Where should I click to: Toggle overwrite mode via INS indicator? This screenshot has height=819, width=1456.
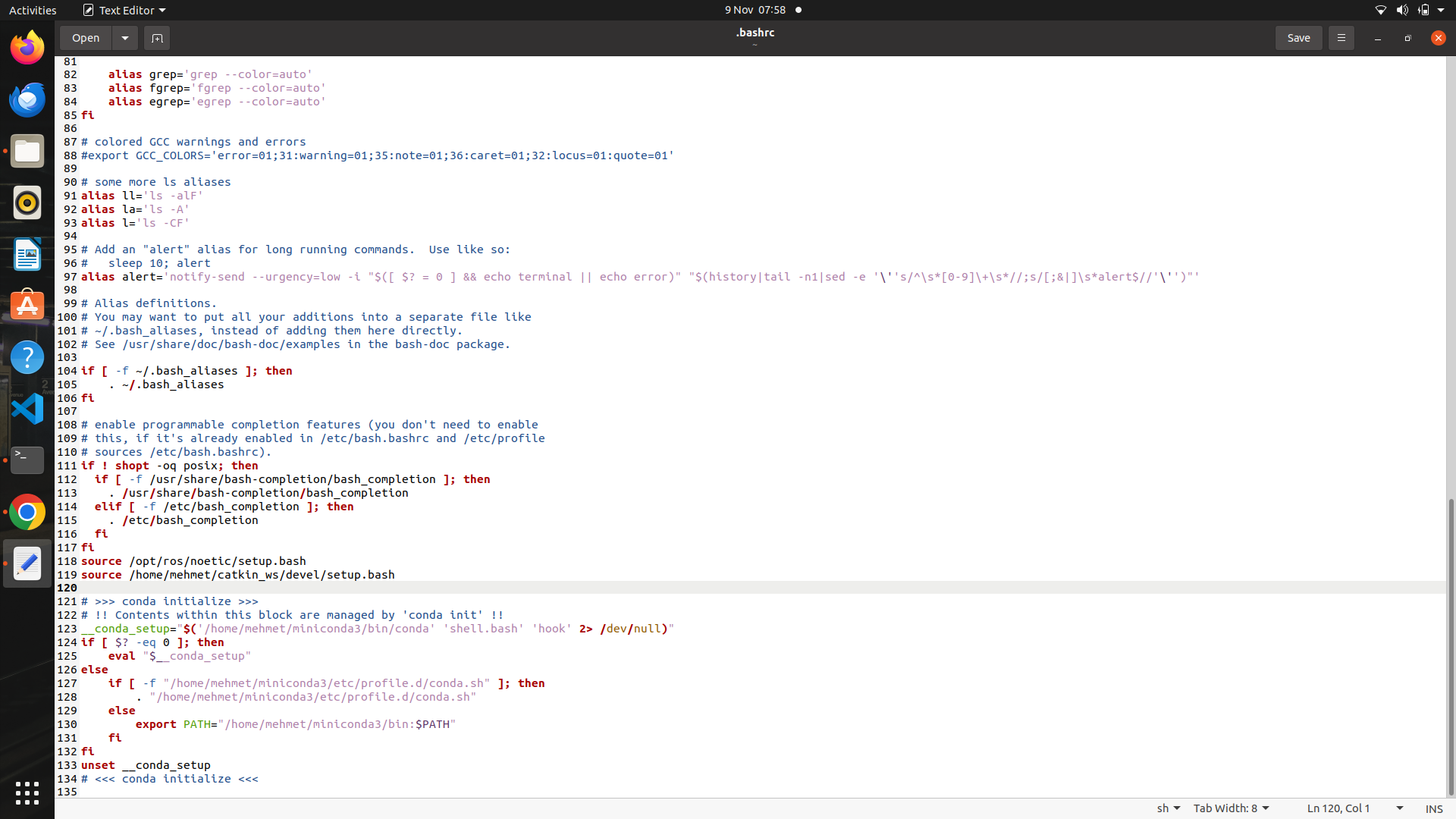1435,808
